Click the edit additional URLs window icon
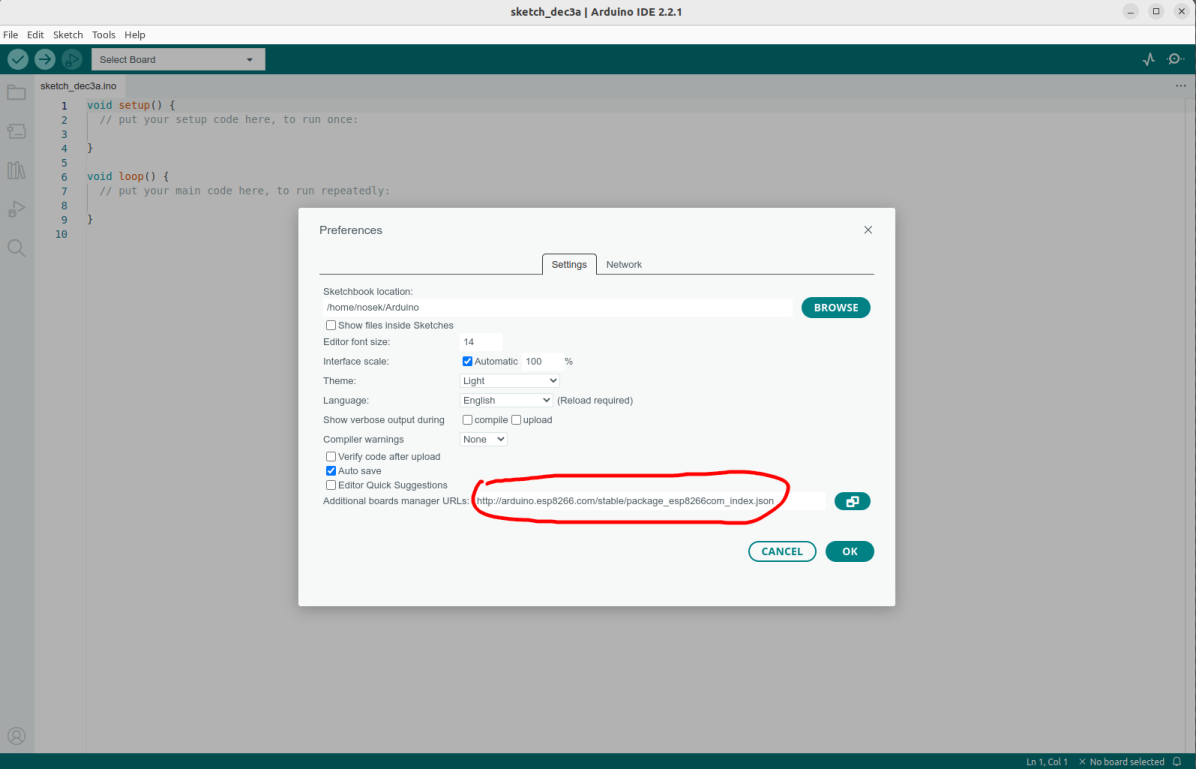Viewport: 1196px width, 769px height. (852, 501)
